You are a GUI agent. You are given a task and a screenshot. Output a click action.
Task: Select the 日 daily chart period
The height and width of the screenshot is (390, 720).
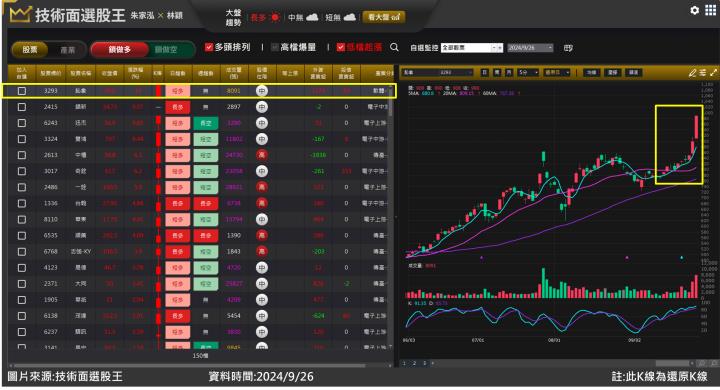[485, 73]
